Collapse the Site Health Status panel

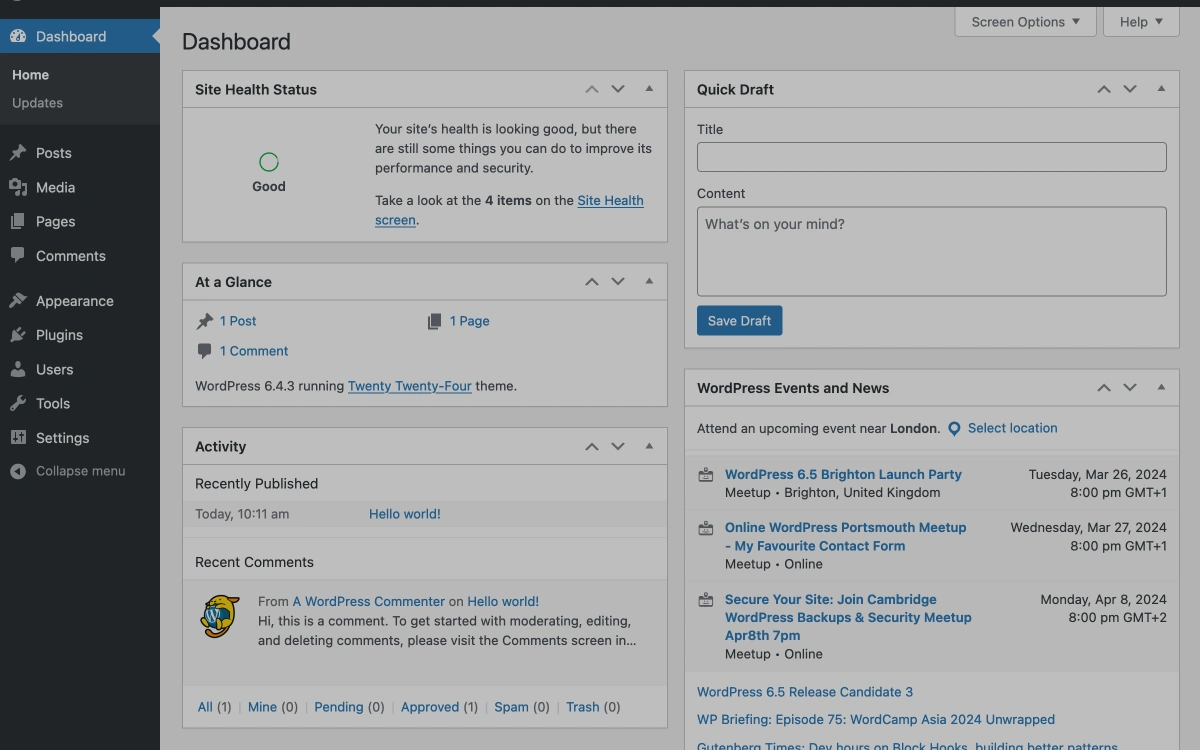pyautogui.click(x=648, y=88)
